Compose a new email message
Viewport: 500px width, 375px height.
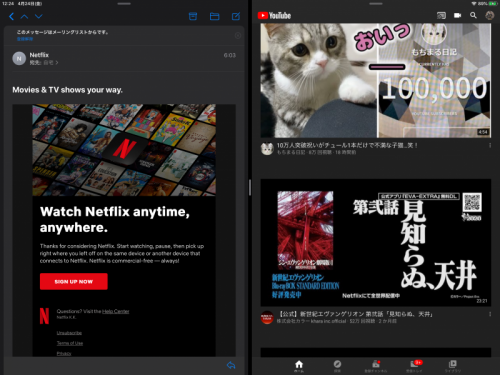pyautogui.click(x=236, y=16)
